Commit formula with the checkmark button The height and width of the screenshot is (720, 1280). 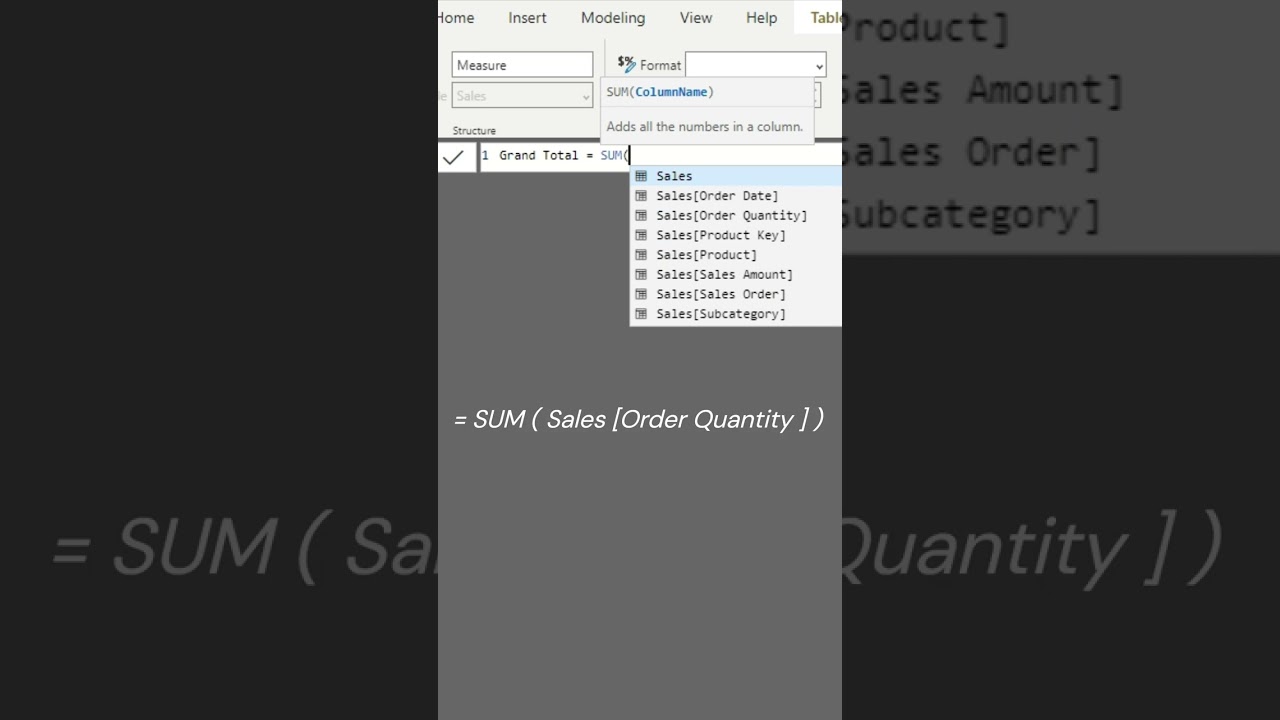coord(453,157)
